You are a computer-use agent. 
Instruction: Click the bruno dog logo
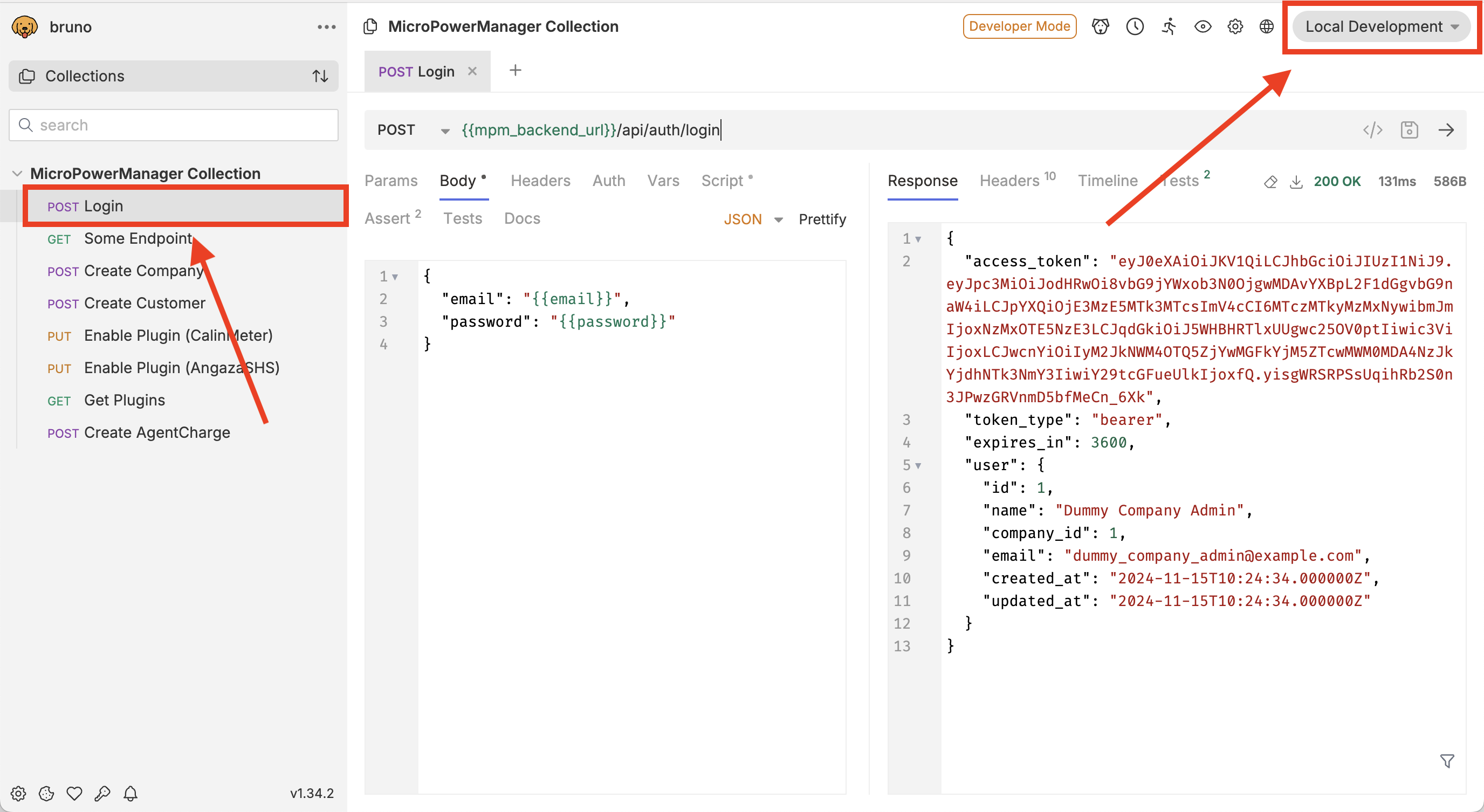click(25, 26)
